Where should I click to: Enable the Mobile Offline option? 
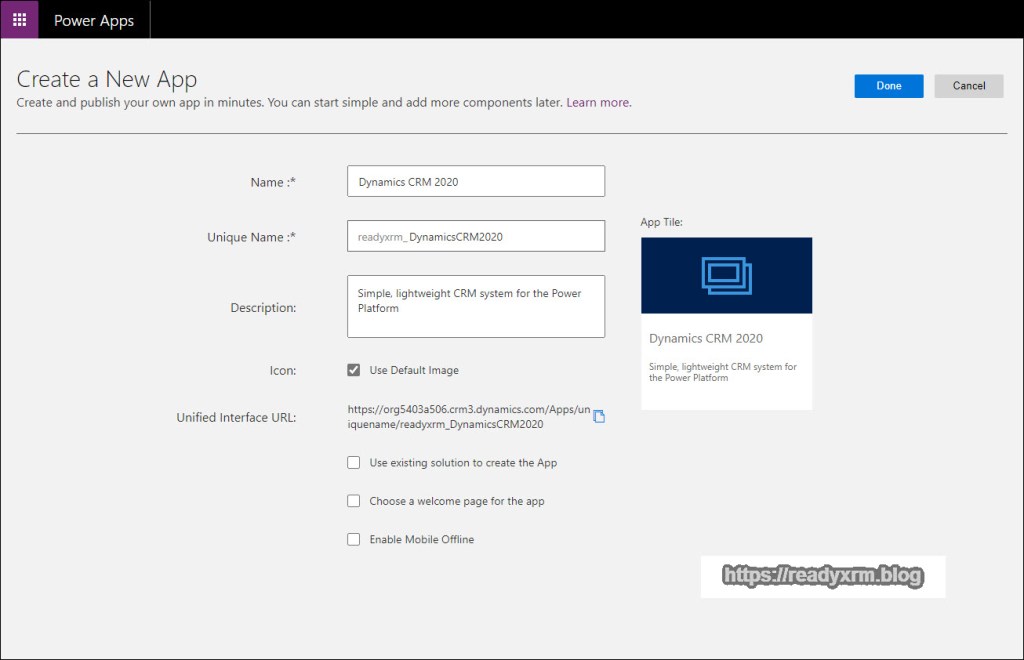354,539
